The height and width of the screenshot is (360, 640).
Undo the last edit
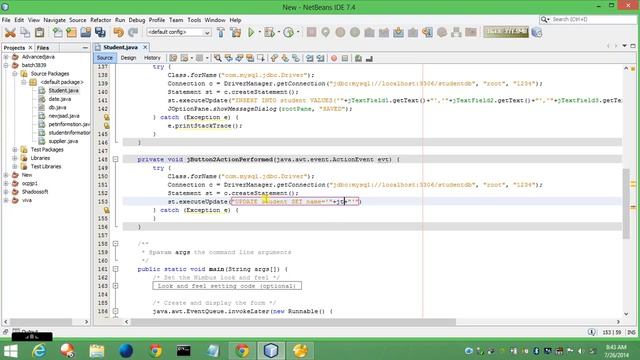point(118,32)
